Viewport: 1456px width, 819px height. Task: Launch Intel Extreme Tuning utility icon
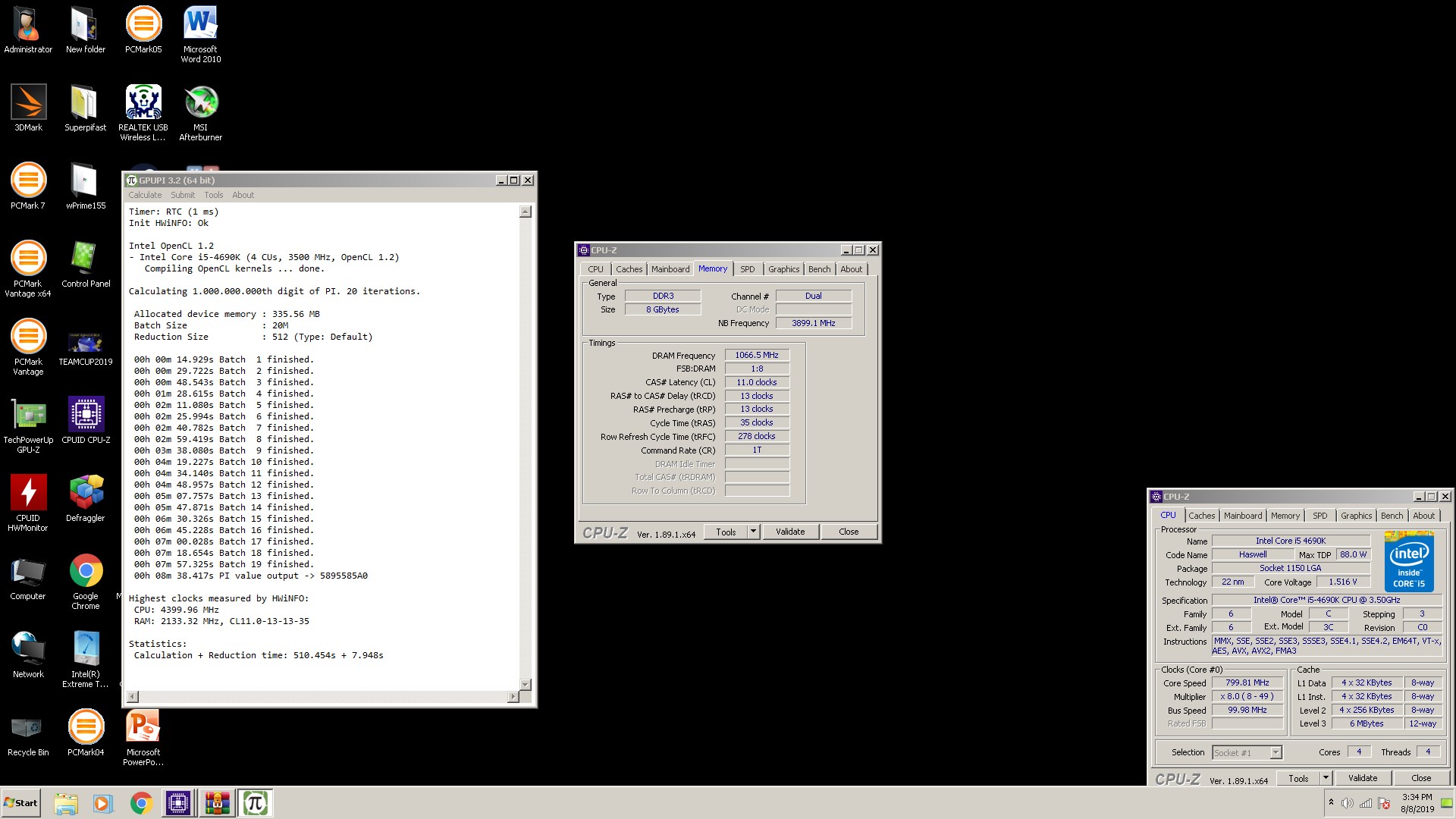[85, 660]
